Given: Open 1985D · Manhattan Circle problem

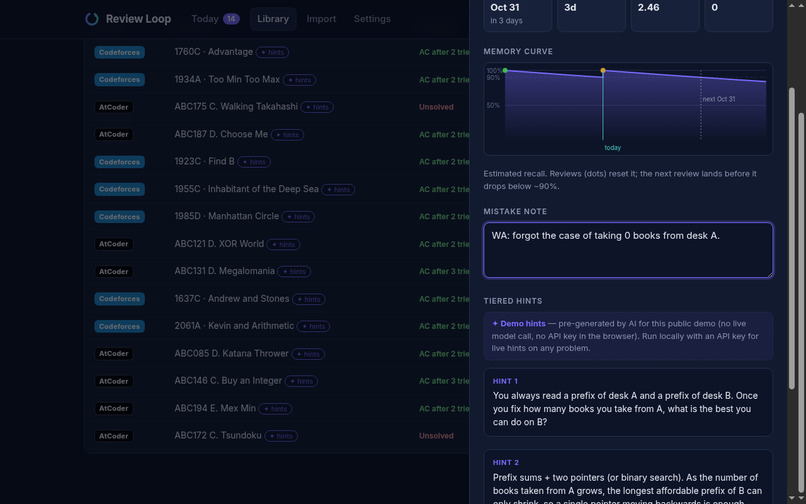Looking at the screenshot, I should pyautogui.click(x=226, y=217).
